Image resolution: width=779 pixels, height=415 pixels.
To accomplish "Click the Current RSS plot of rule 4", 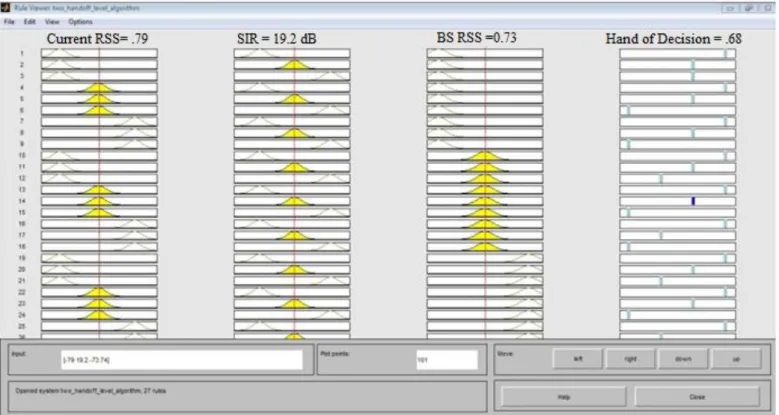I will pos(99,87).
